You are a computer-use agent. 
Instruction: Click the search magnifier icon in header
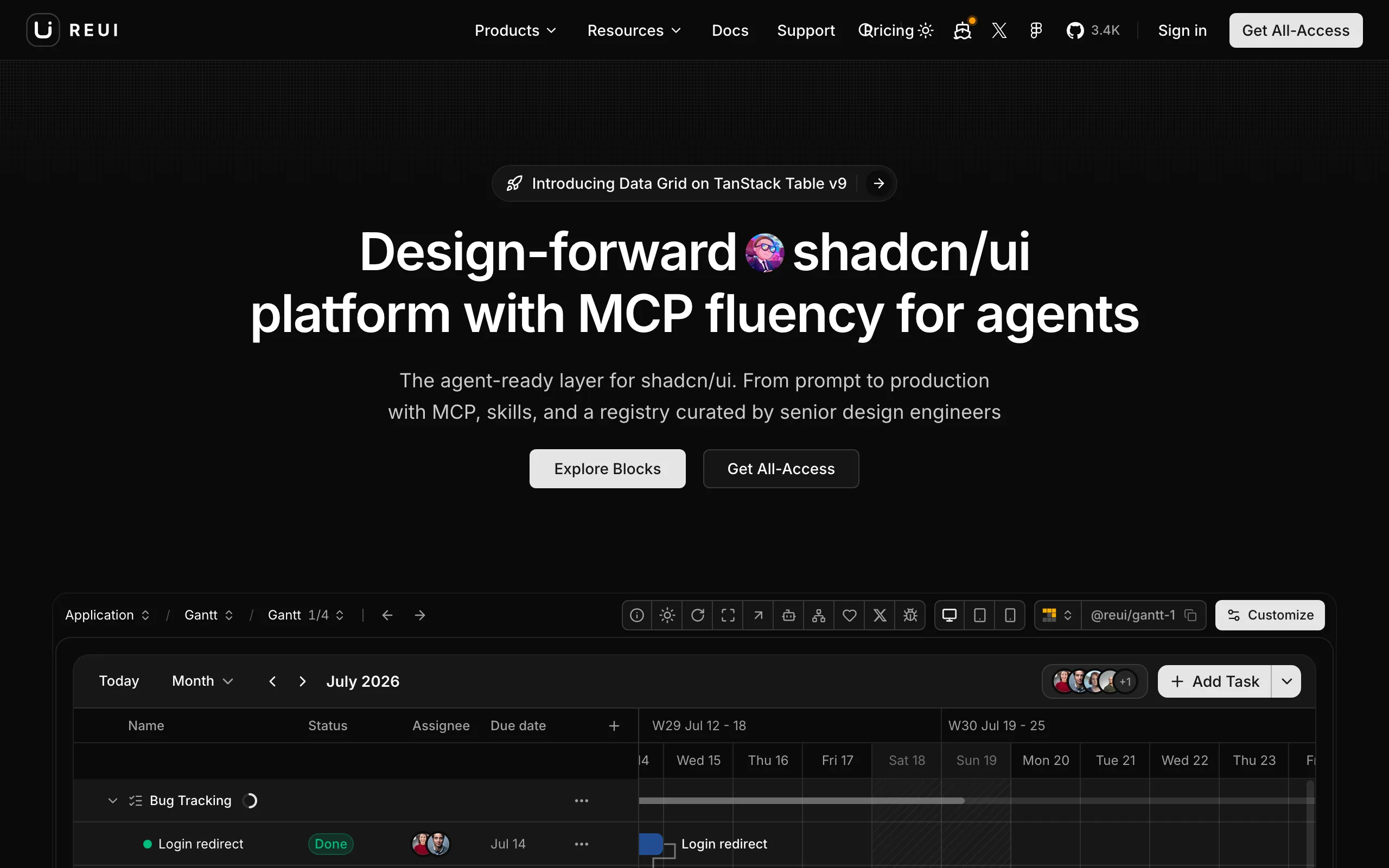(865, 30)
